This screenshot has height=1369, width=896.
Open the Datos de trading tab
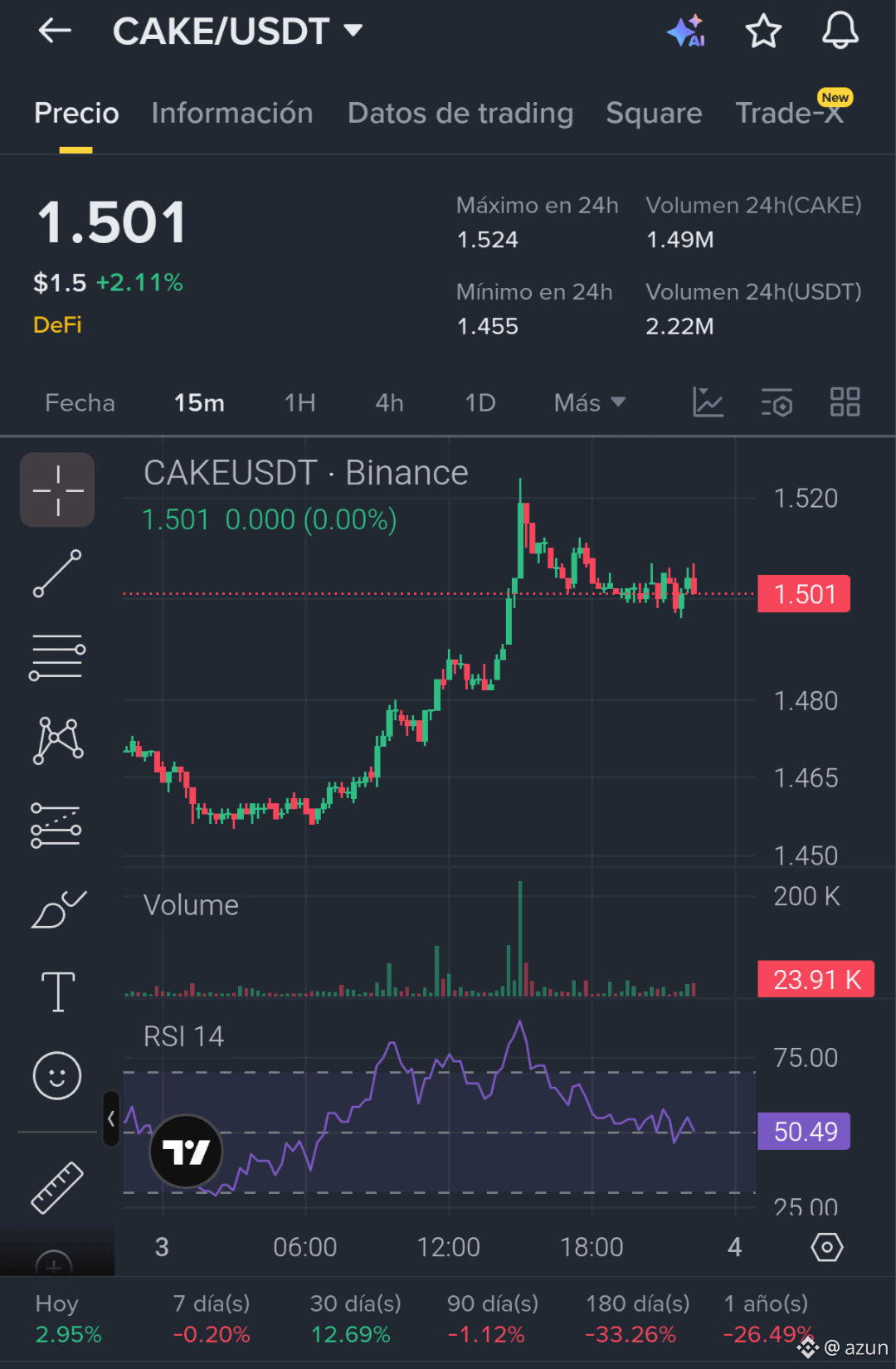(460, 113)
